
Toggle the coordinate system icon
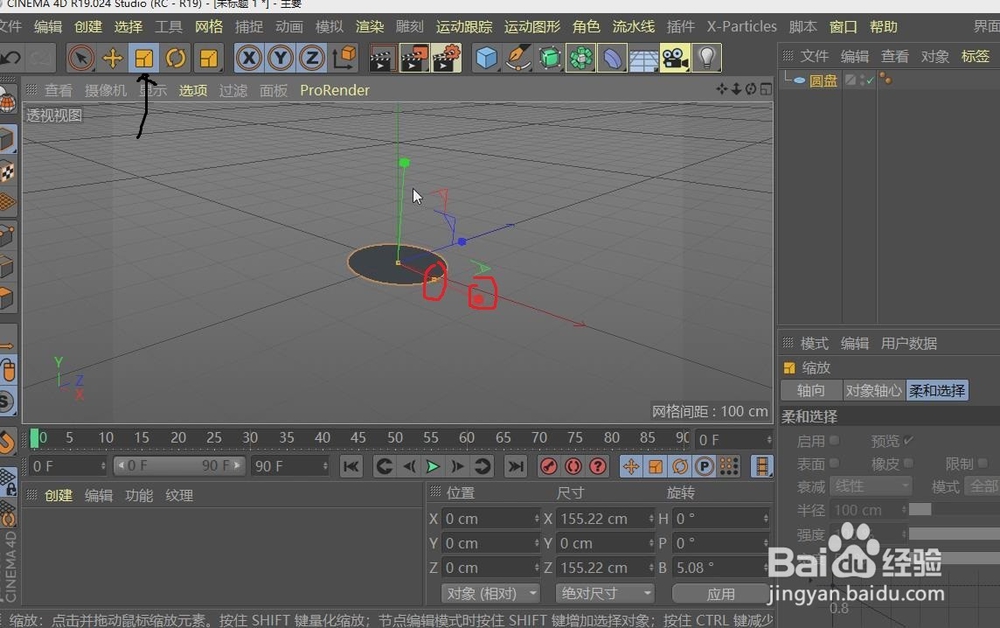pos(344,59)
